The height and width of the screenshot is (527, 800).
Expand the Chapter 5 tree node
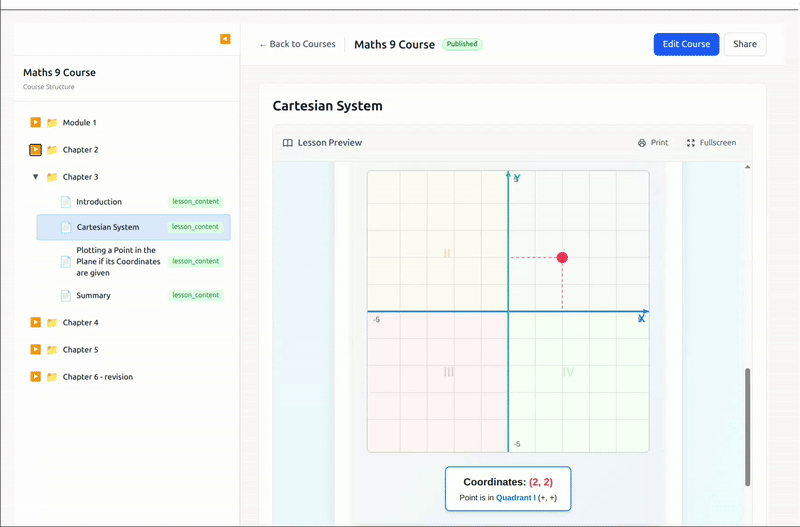(35, 350)
